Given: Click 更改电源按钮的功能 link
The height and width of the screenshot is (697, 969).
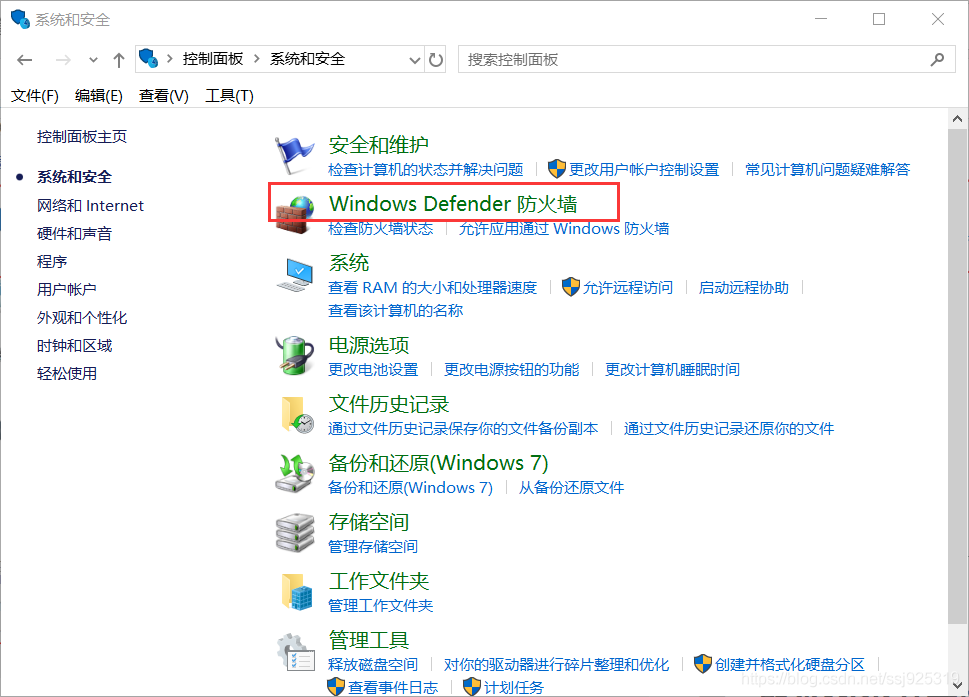Looking at the screenshot, I should (x=512, y=370).
